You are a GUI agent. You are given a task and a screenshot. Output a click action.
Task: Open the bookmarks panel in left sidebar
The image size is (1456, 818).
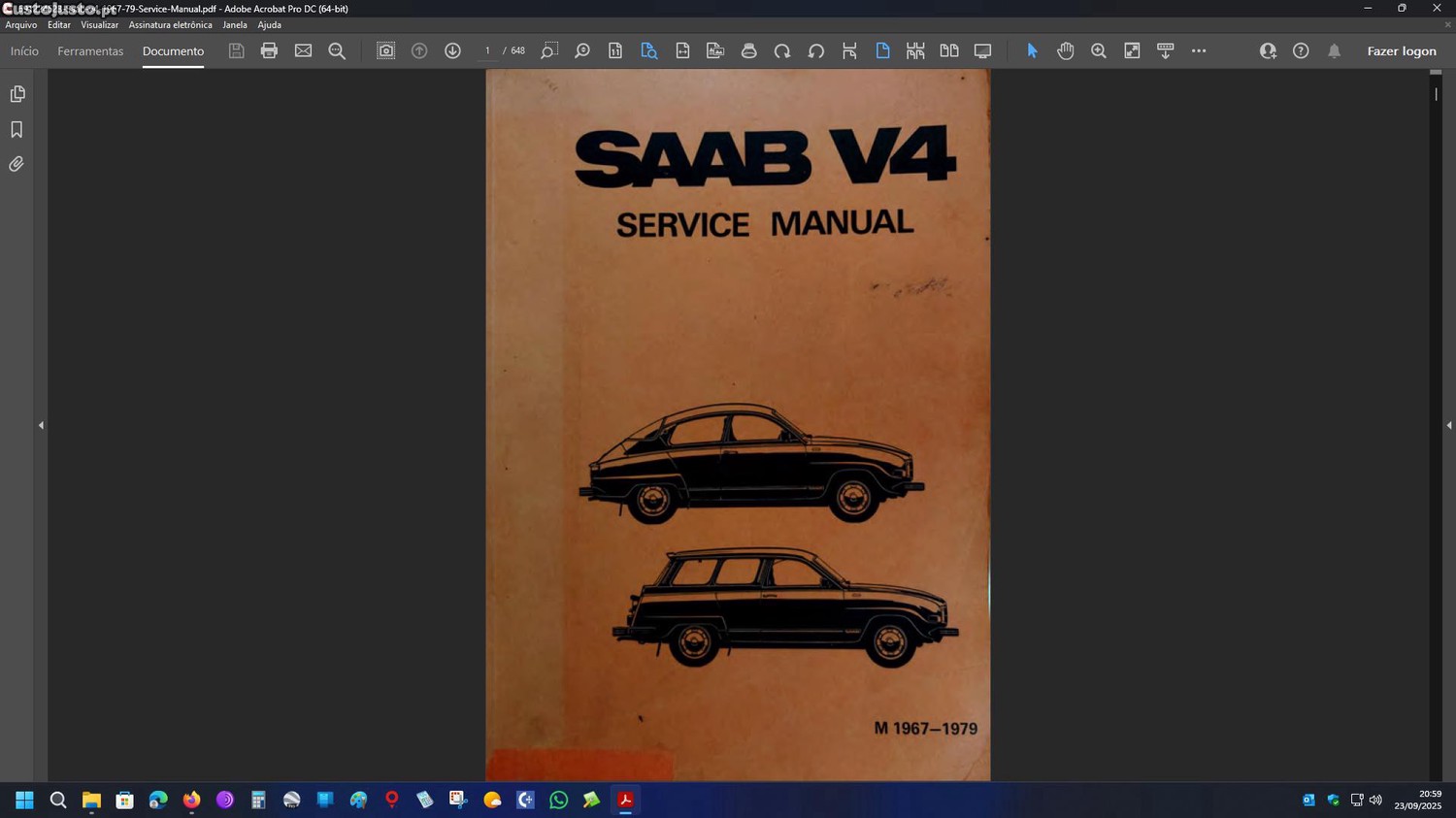(x=17, y=129)
